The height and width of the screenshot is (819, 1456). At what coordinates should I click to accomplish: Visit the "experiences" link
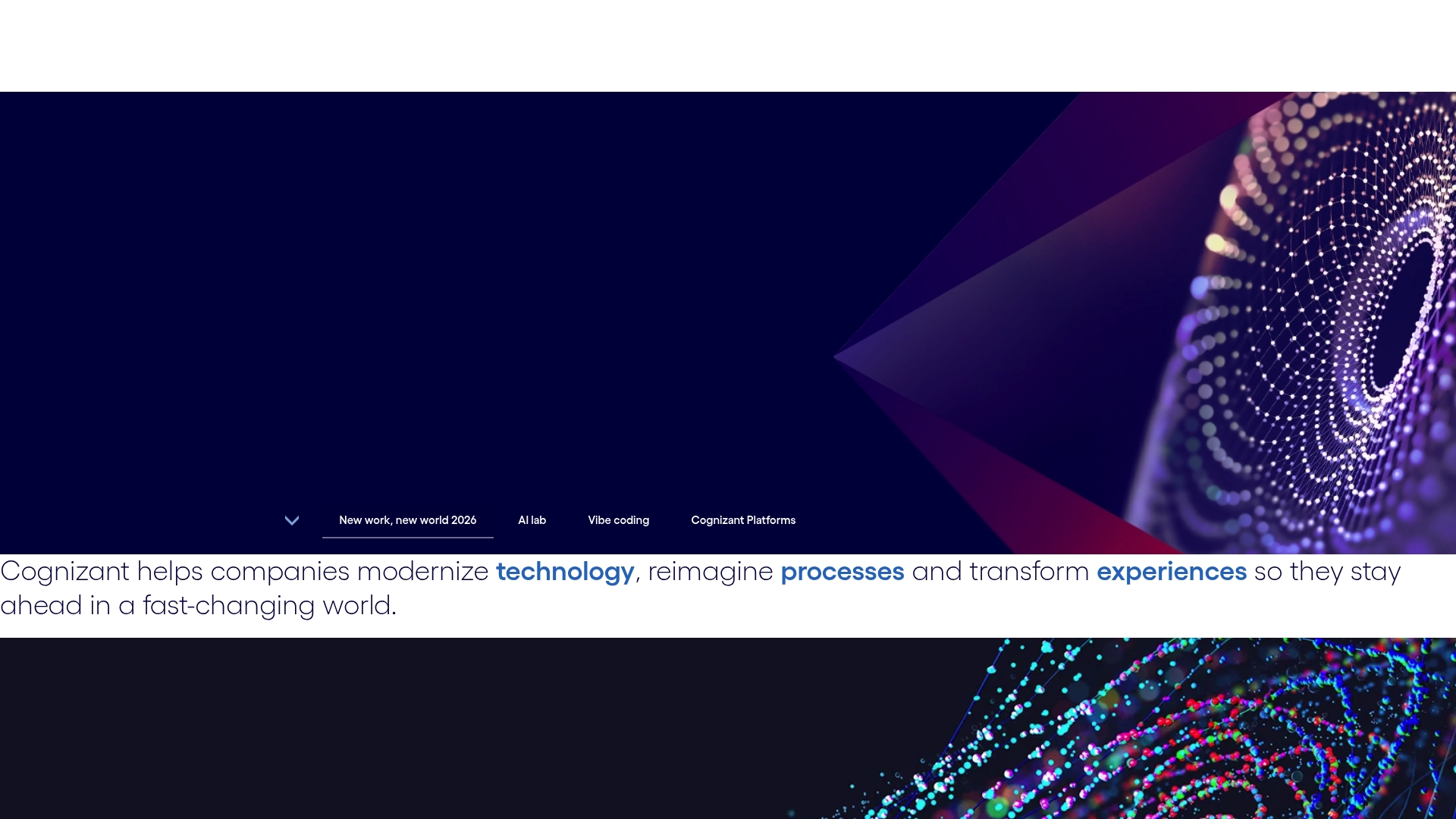click(x=1171, y=572)
